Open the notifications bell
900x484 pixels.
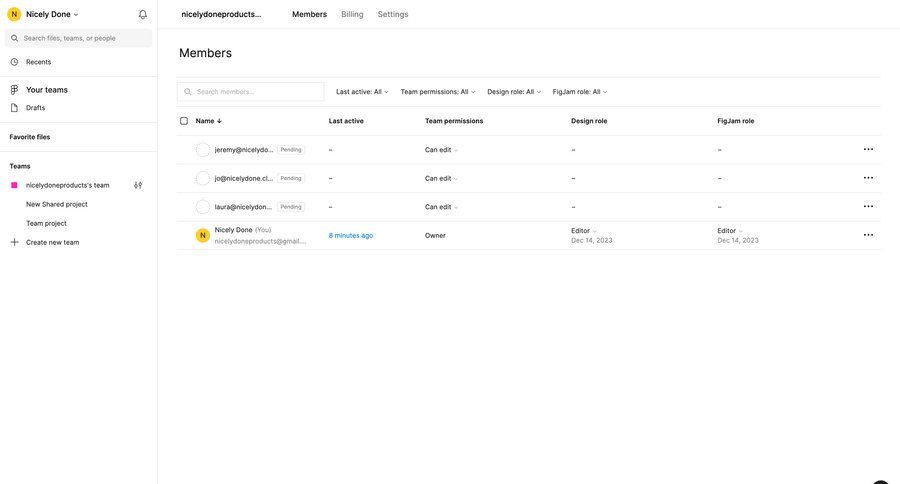point(143,14)
